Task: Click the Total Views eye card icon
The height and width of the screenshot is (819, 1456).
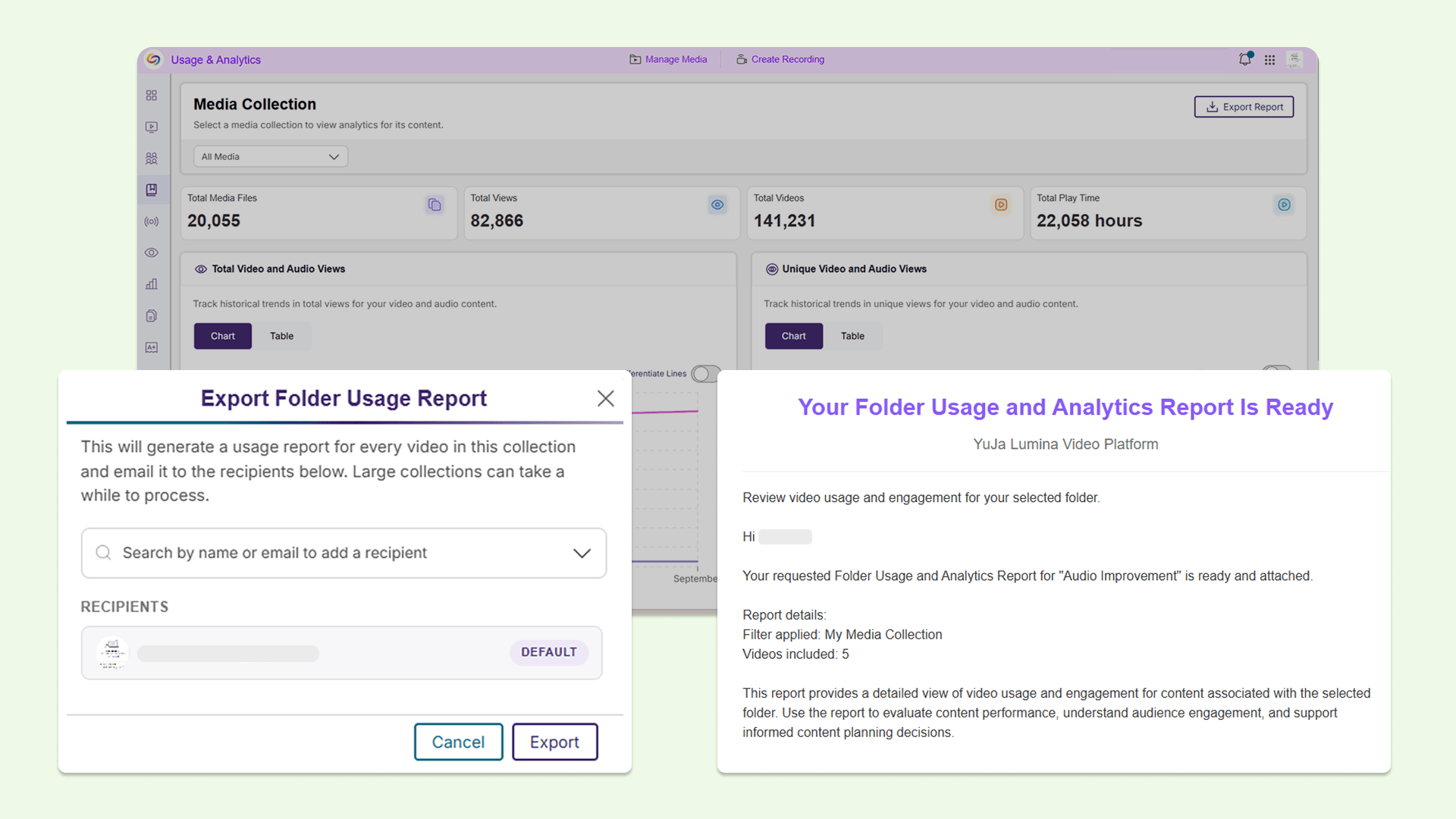Action: coord(717,205)
